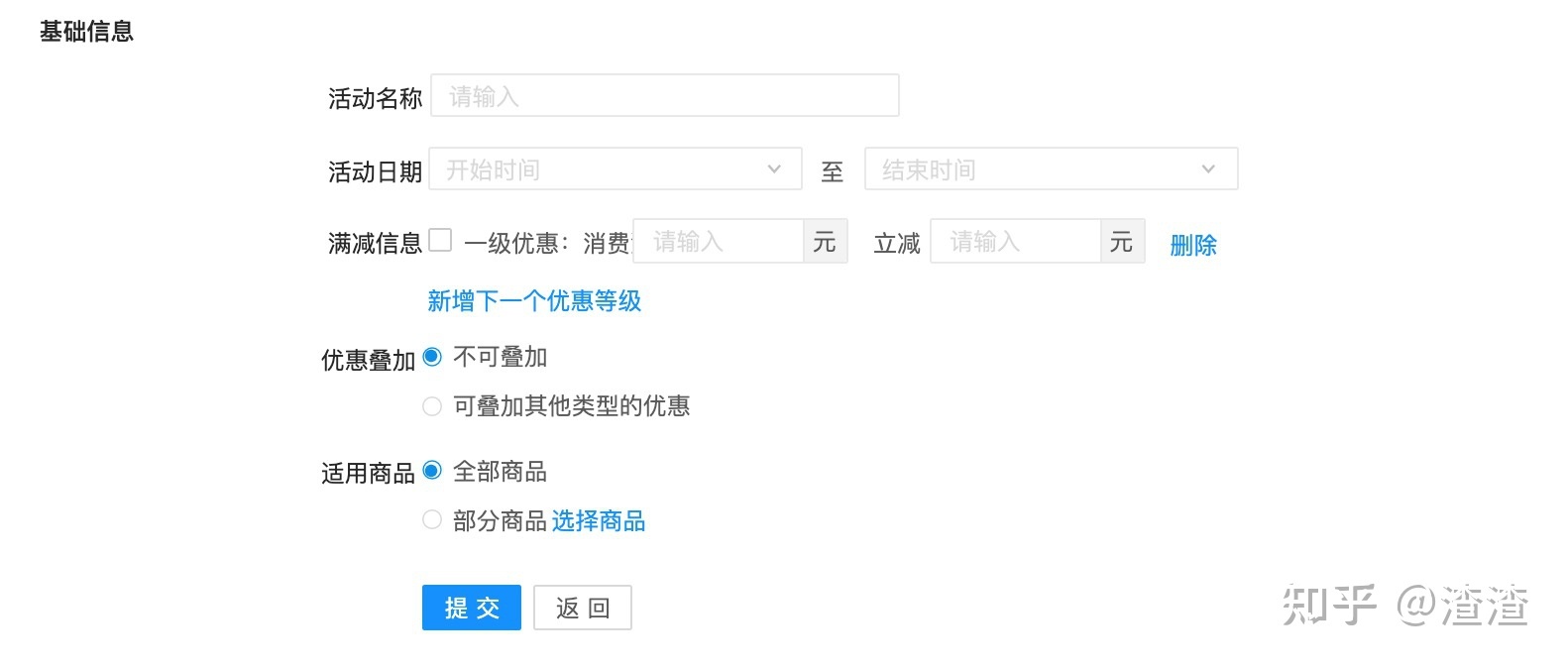Select the 不可叠加 radio option
This screenshot has height=668, width=1568.
(x=432, y=357)
